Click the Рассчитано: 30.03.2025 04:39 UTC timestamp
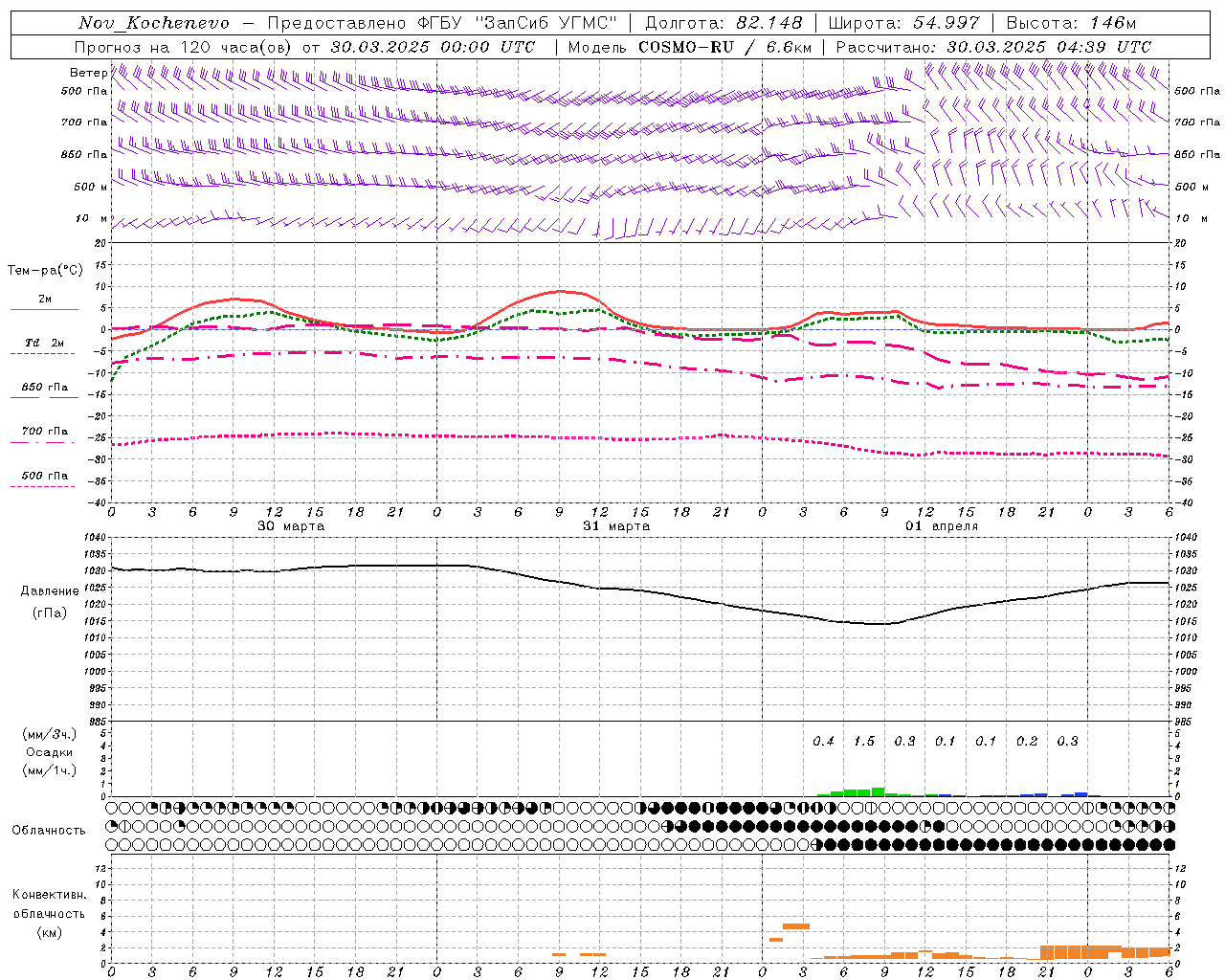The image size is (1225, 980). coord(993,47)
